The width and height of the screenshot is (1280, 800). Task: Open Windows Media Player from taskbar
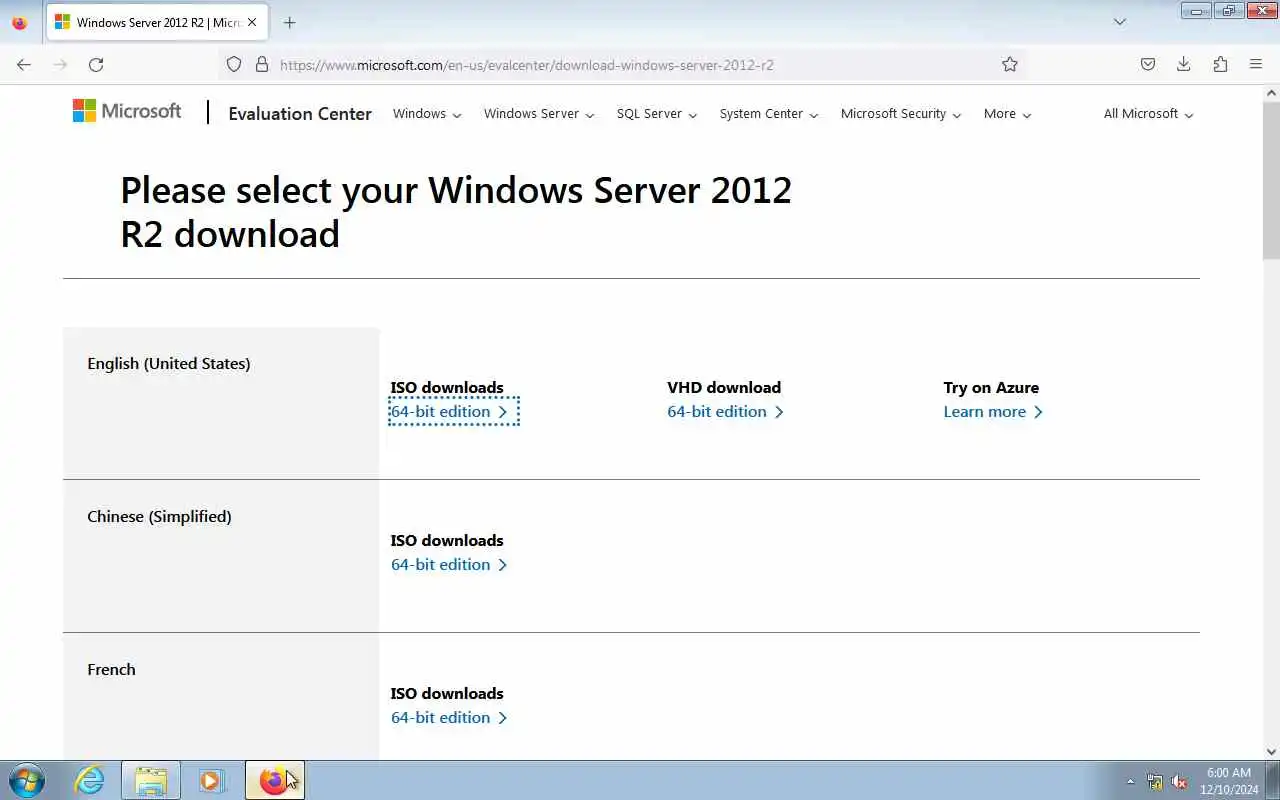click(x=211, y=780)
